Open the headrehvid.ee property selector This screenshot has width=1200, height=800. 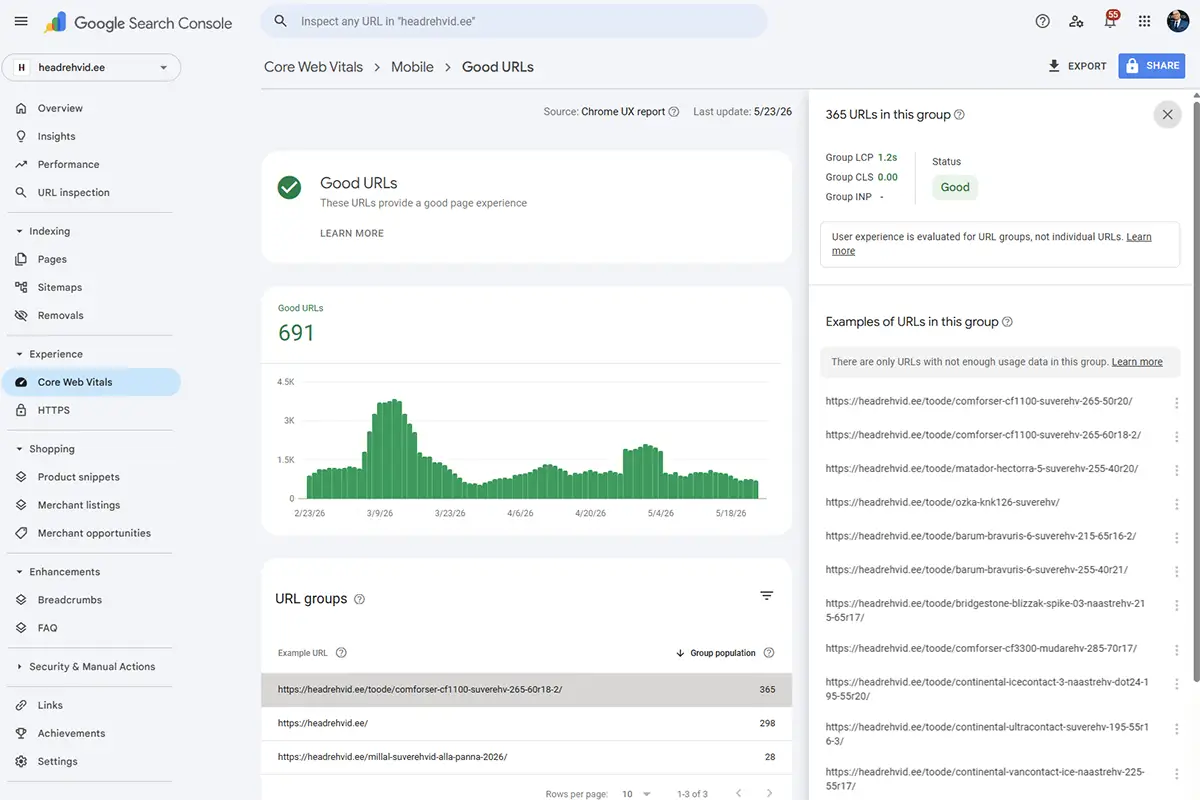tap(92, 68)
